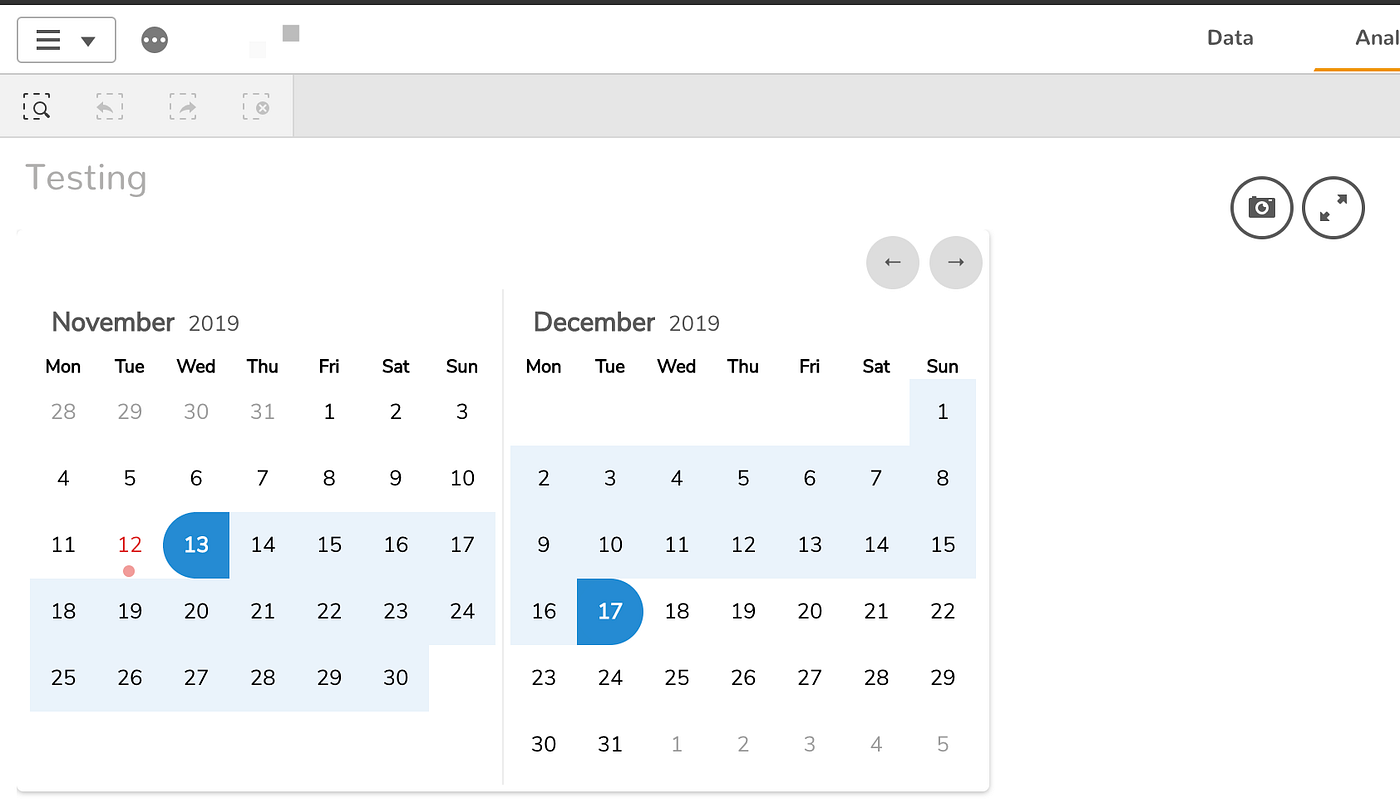Take a snapshot of the calendar chart

point(1261,208)
